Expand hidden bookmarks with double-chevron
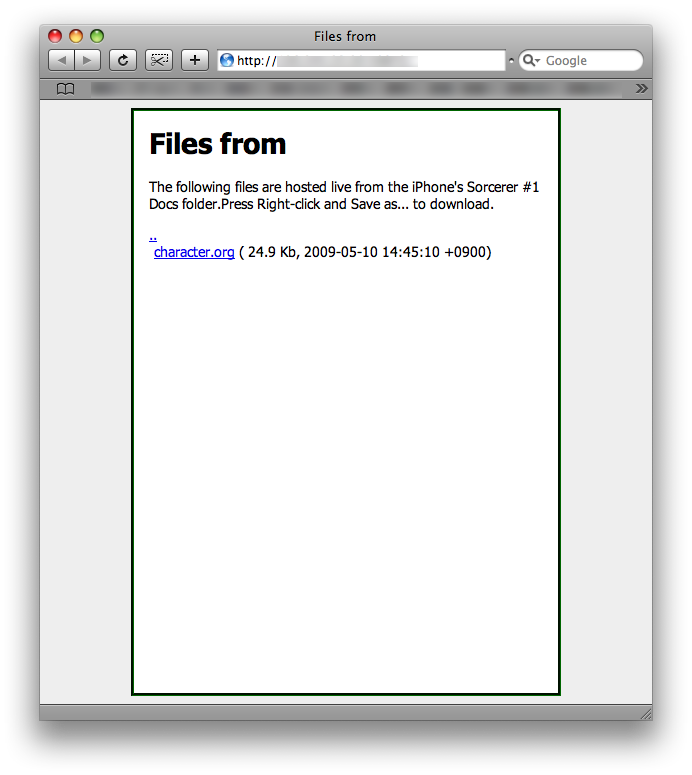 click(641, 88)
